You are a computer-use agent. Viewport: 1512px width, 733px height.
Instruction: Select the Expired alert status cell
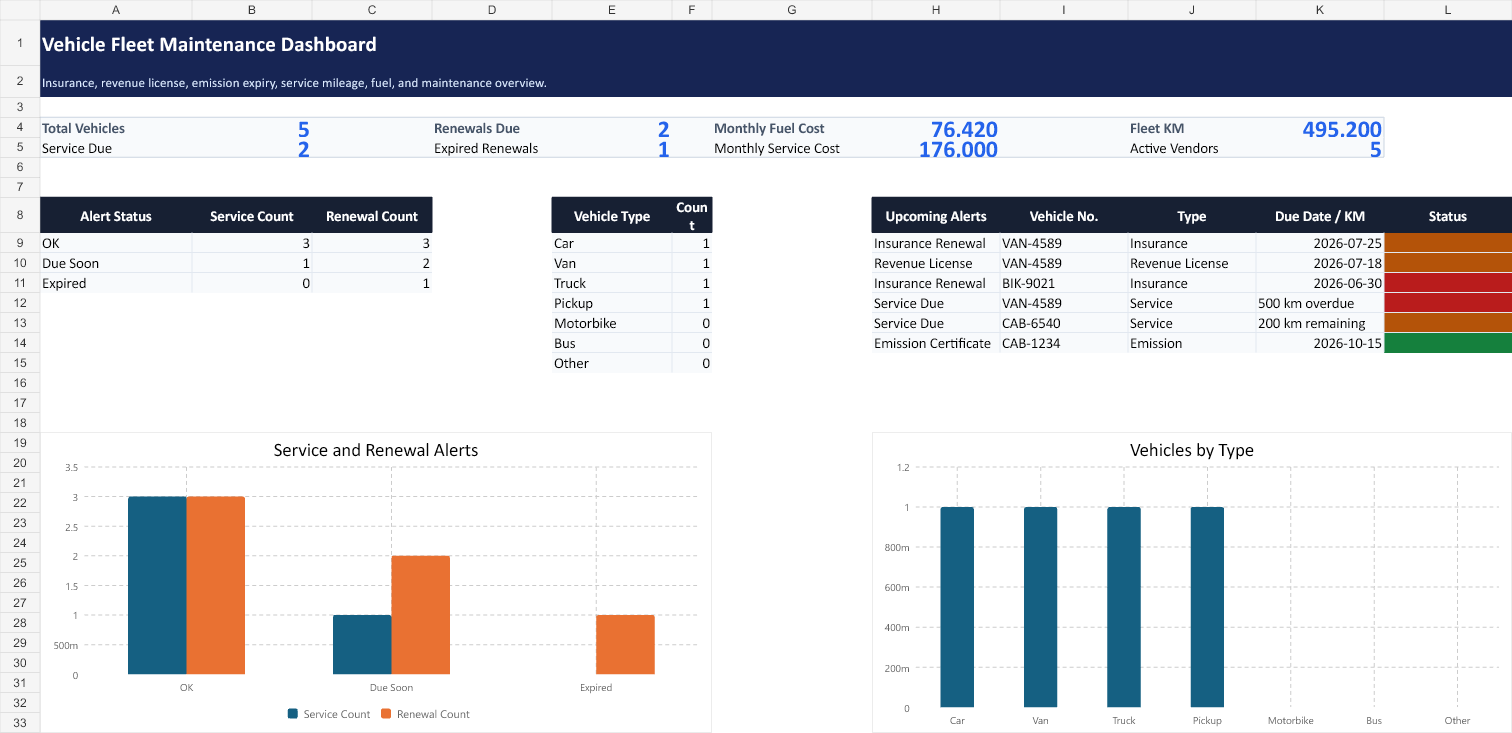click(116, 283)
